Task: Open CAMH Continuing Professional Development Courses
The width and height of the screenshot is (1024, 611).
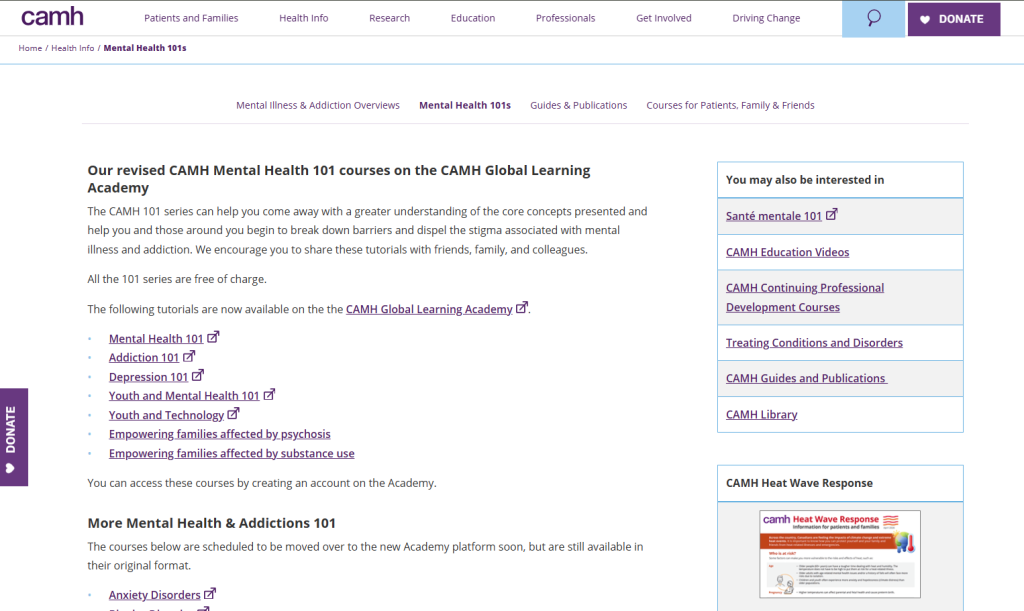Action: coord(805,297)
